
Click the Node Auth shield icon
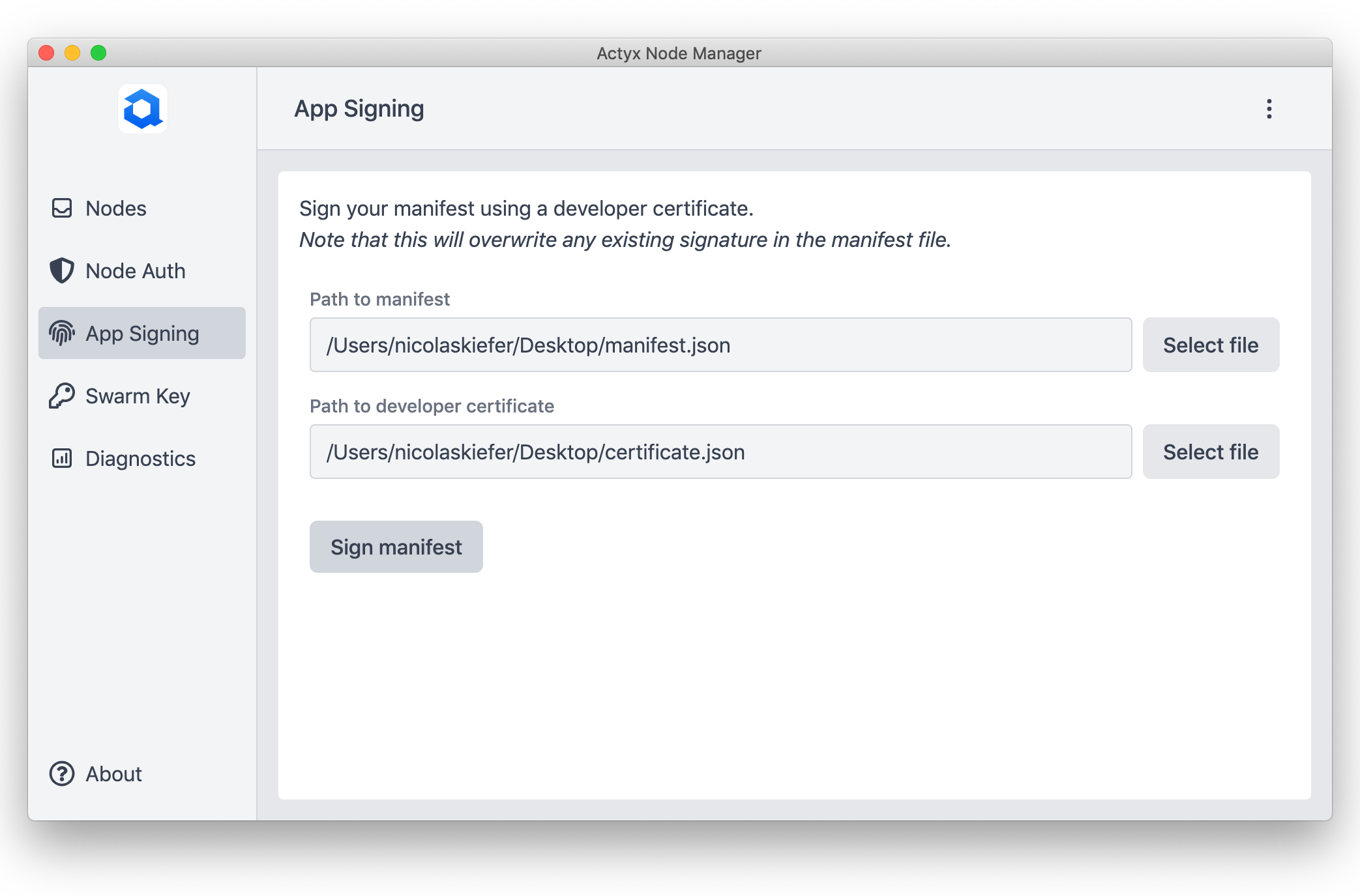pyautogui.click(x=62, y=270)
